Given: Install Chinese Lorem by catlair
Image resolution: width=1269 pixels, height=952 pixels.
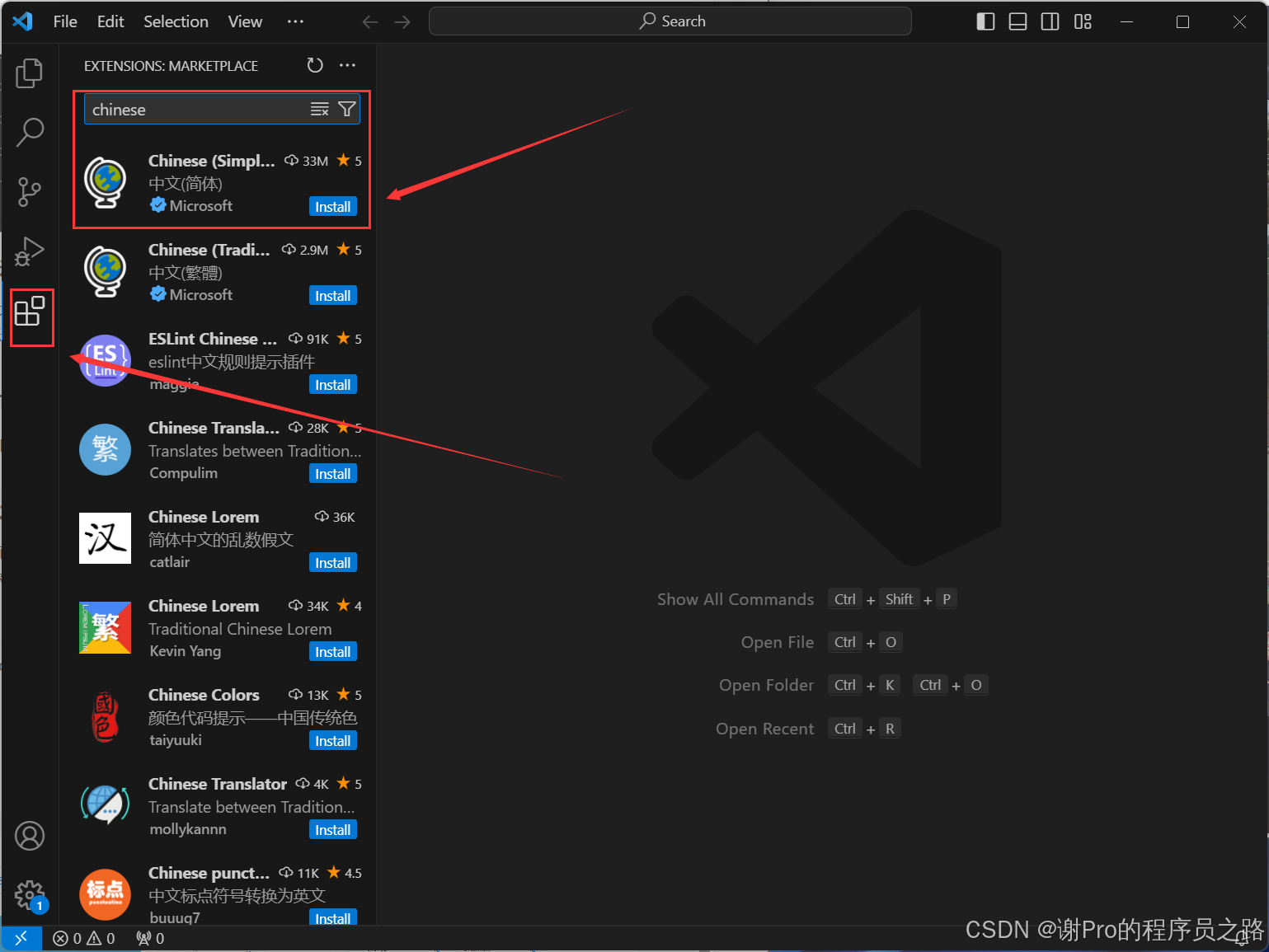Looking at the screenshot, I should point(333,562).
